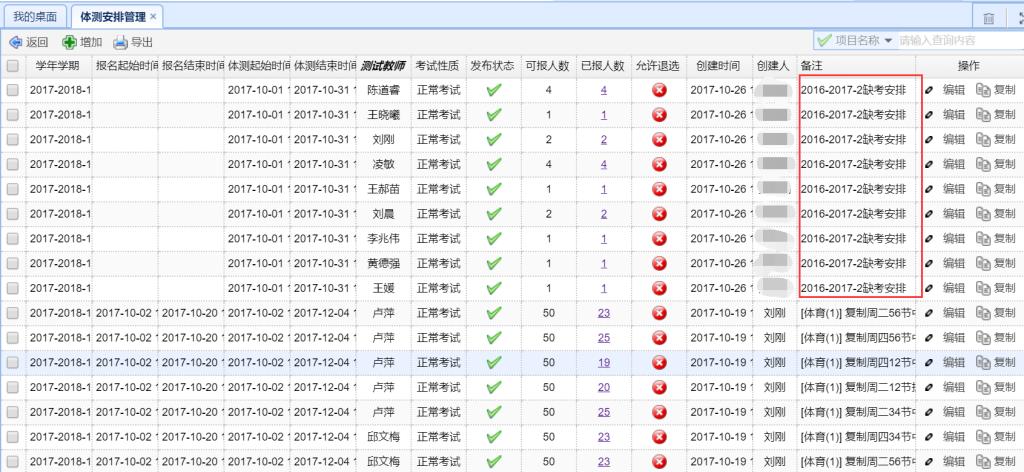The image size is (1024, 472).
Task: Check the checkbox for 陈道睿 row
Action: click(x=12, y=90)
